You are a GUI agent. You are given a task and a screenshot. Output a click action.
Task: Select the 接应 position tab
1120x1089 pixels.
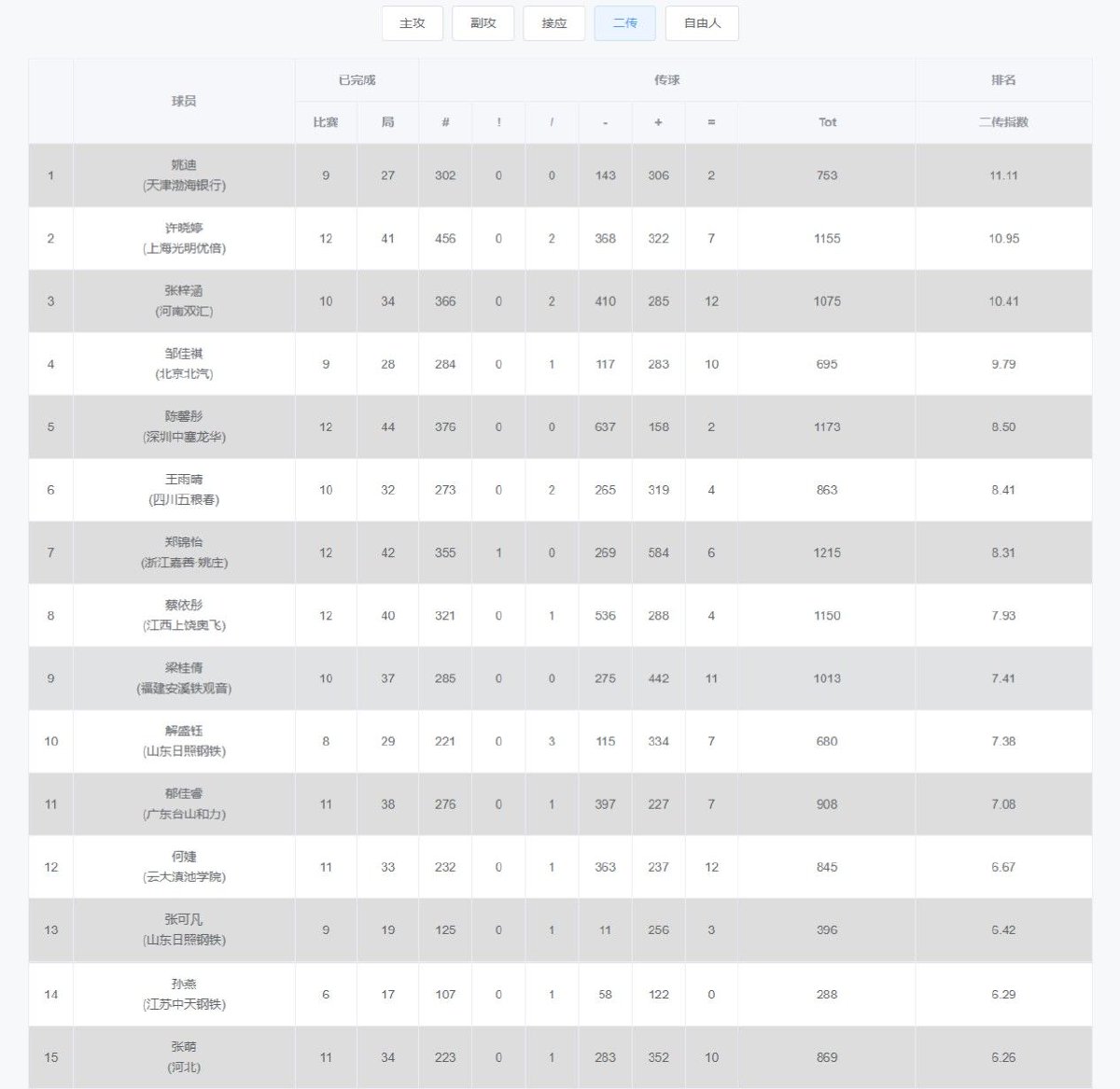coord(554,23)
